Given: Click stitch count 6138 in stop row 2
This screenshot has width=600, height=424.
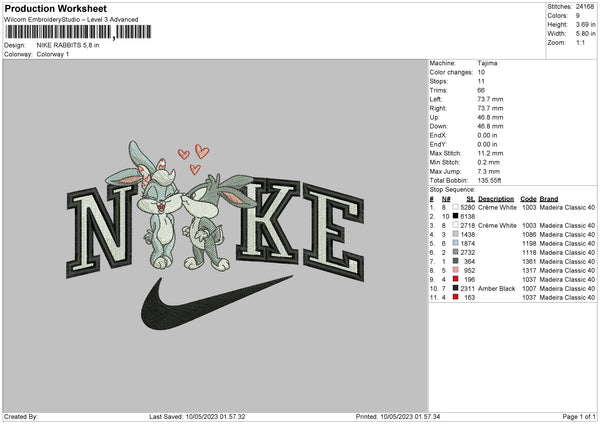Looking at the screenshot, I should [x=468, y=217].
